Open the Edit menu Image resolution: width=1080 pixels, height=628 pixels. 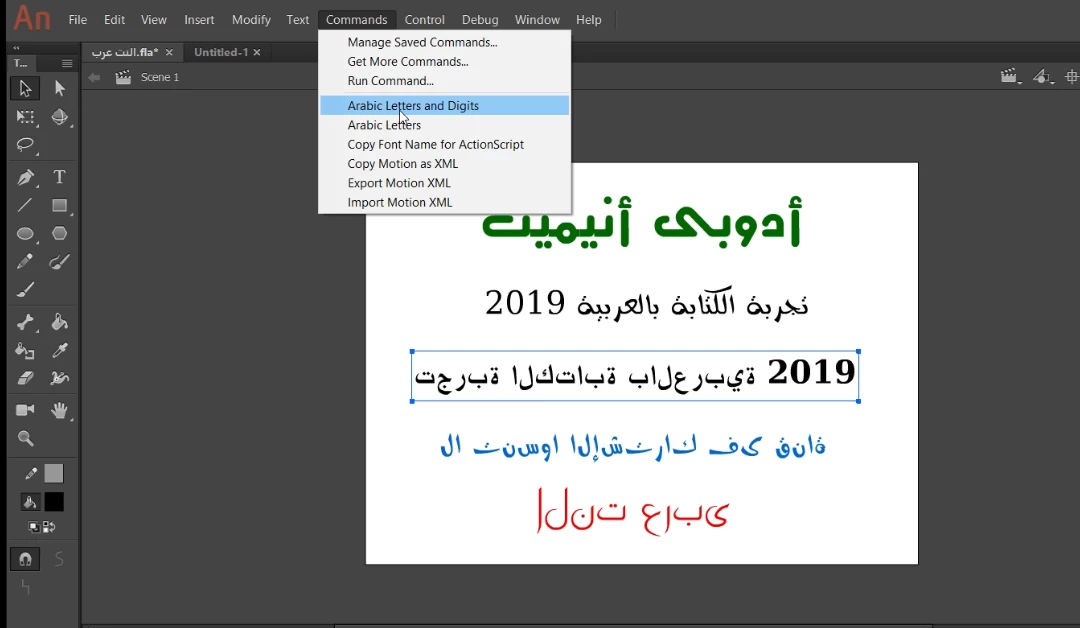pyautogui.click(x=114, y=20)
